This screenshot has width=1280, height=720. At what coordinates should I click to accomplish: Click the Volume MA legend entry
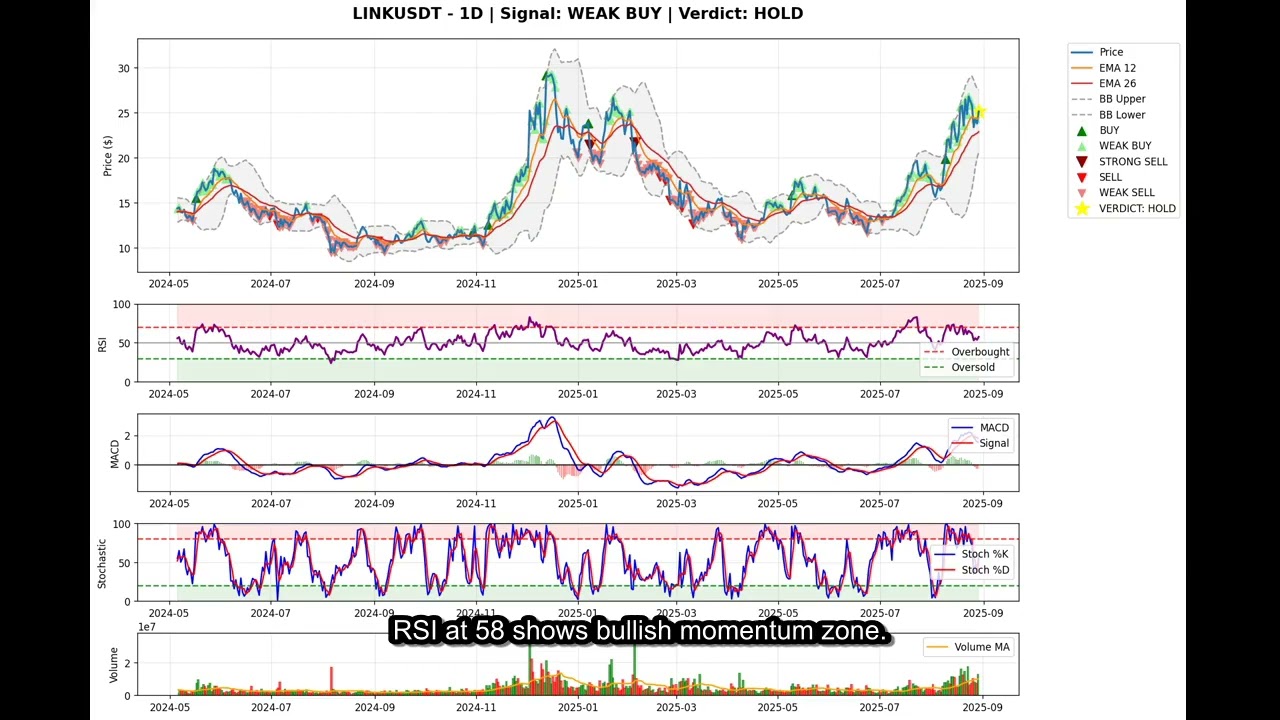[968, 647]
